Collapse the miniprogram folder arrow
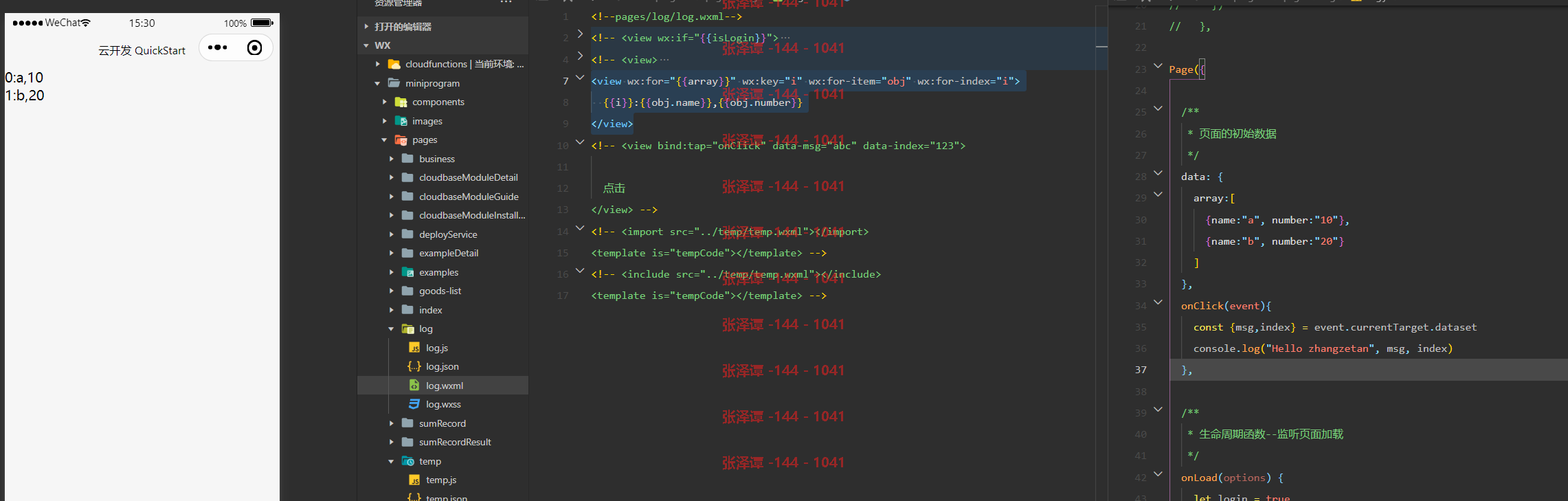This screenshot has height=501, width=1568. click(x=377, y=83)
